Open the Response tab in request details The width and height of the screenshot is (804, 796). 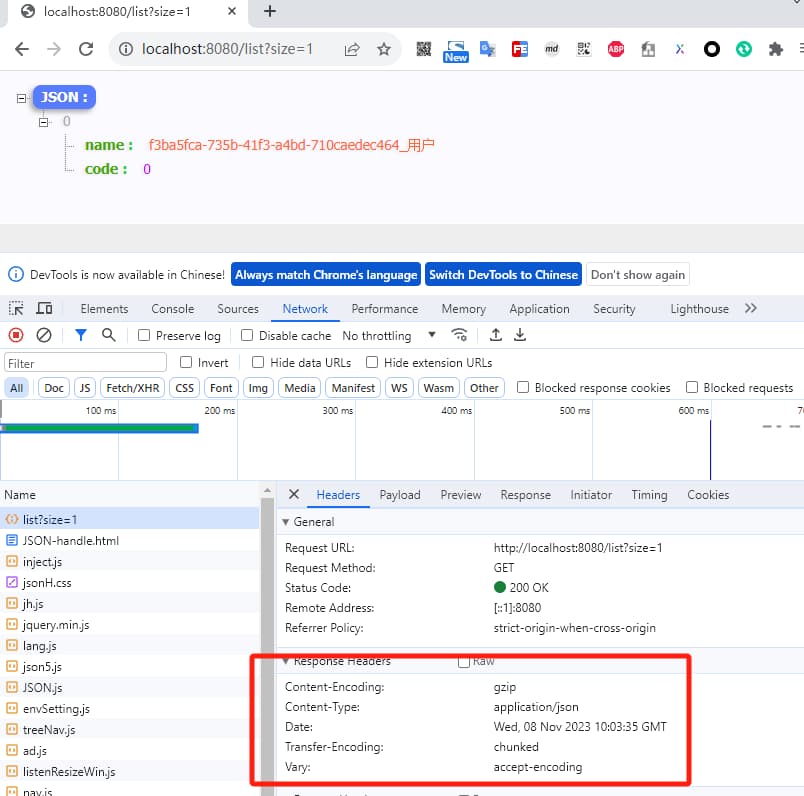(x=525, y=495)
